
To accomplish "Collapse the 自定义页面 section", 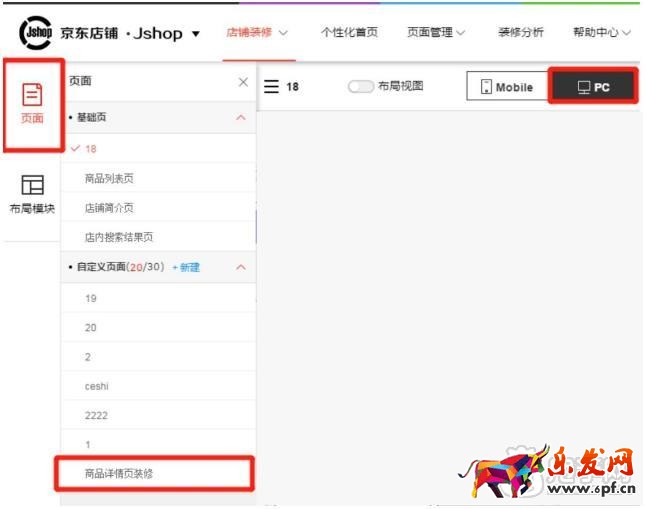I will pos(240,268).
